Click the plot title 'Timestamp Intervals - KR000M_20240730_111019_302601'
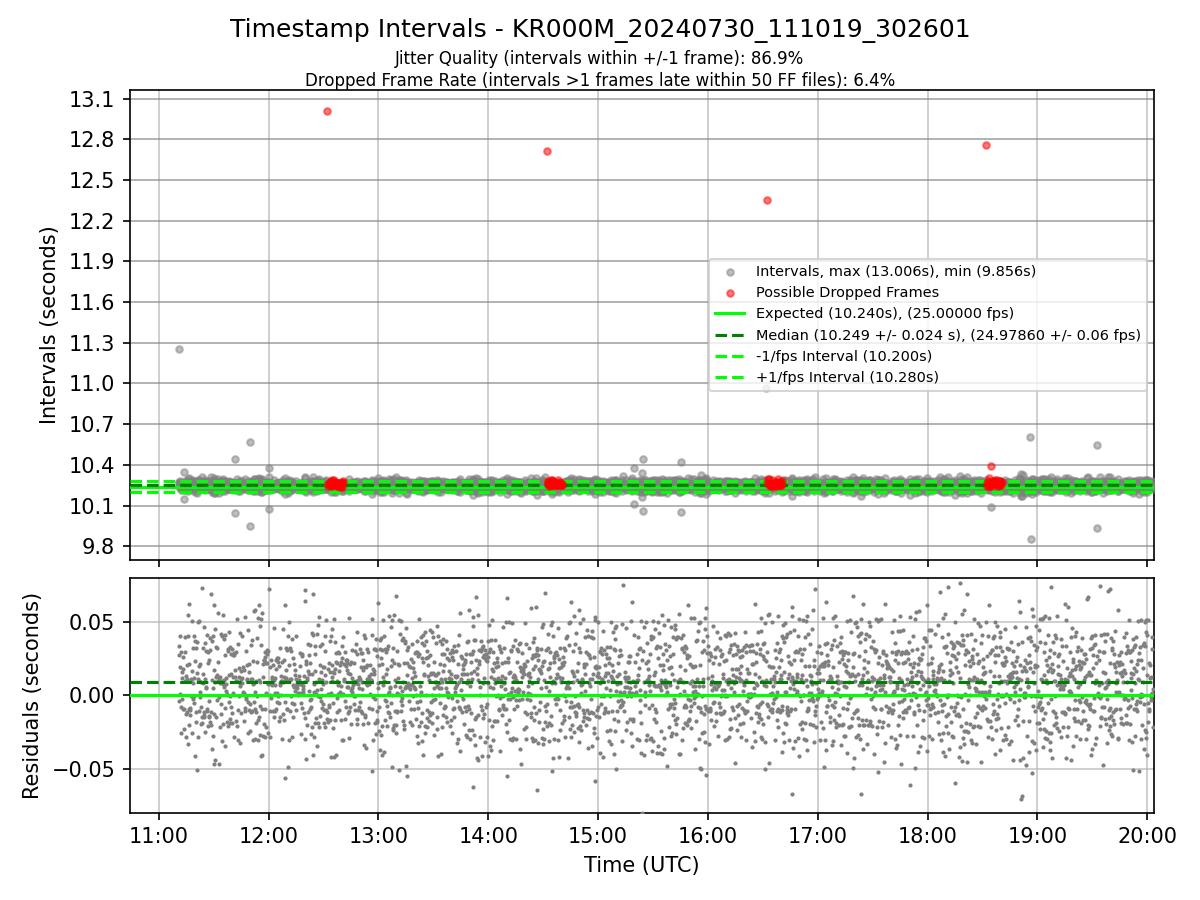This screenshot has width=1200, height=900. click(600, 29)
